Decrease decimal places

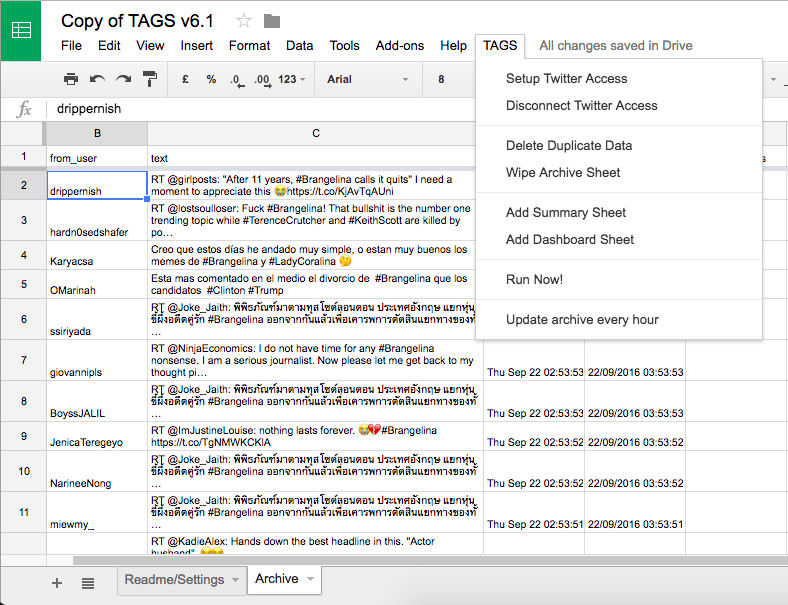[237, 80]
